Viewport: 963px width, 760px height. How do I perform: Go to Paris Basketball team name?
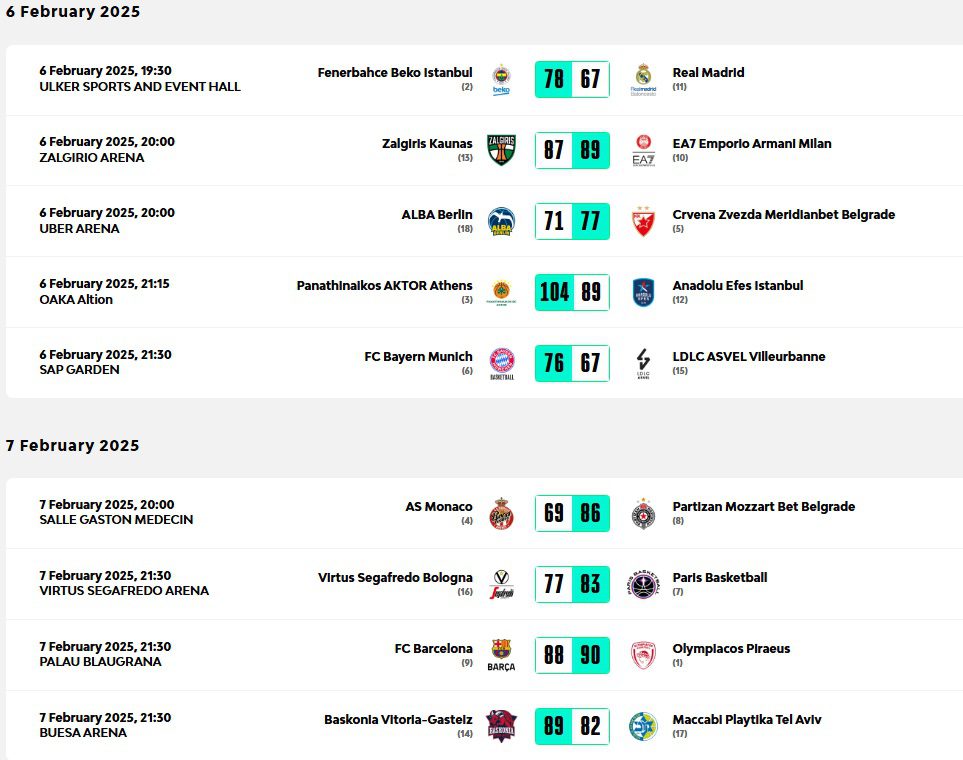pos(720,578)
